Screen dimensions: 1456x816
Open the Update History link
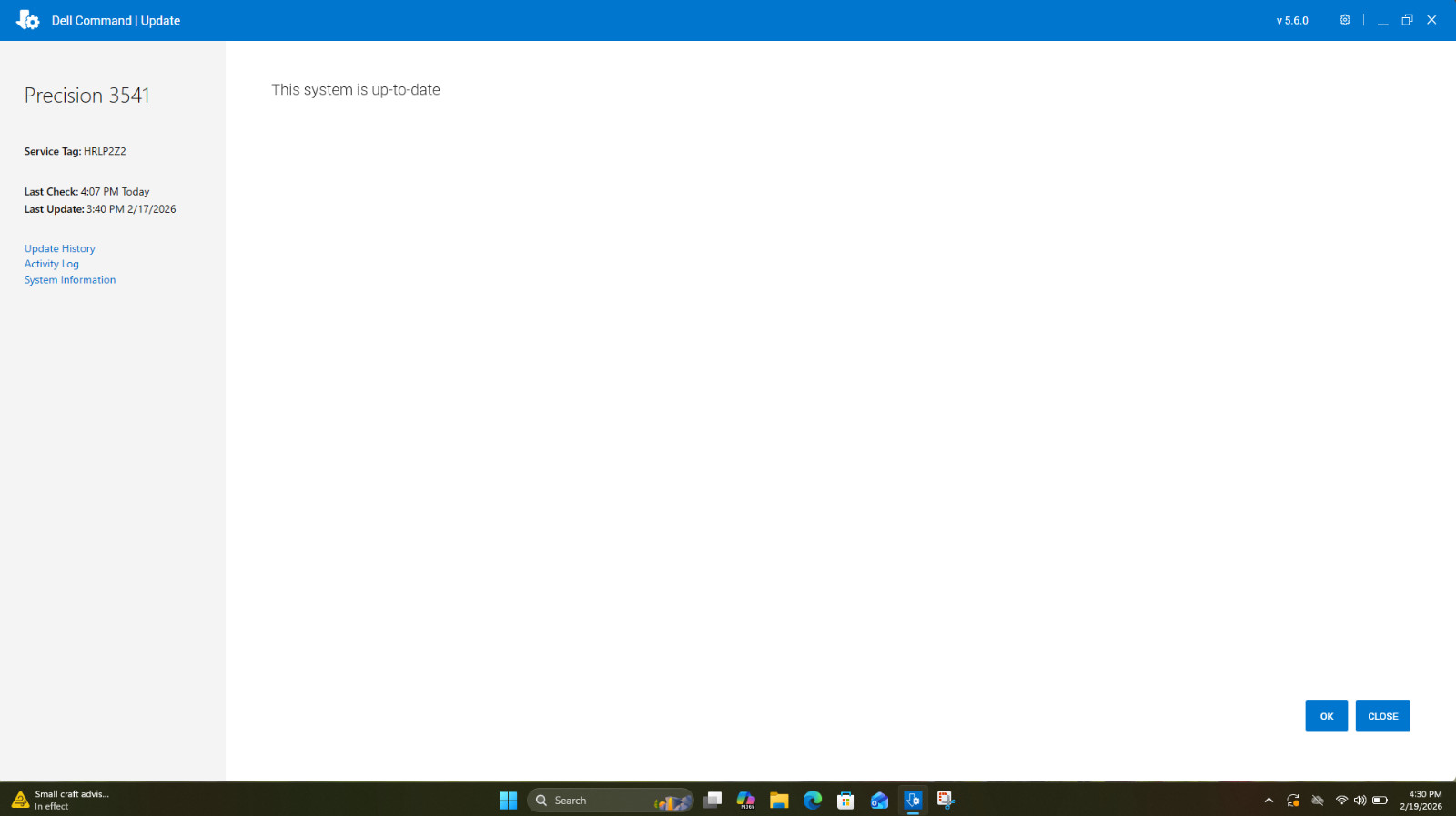60,248
